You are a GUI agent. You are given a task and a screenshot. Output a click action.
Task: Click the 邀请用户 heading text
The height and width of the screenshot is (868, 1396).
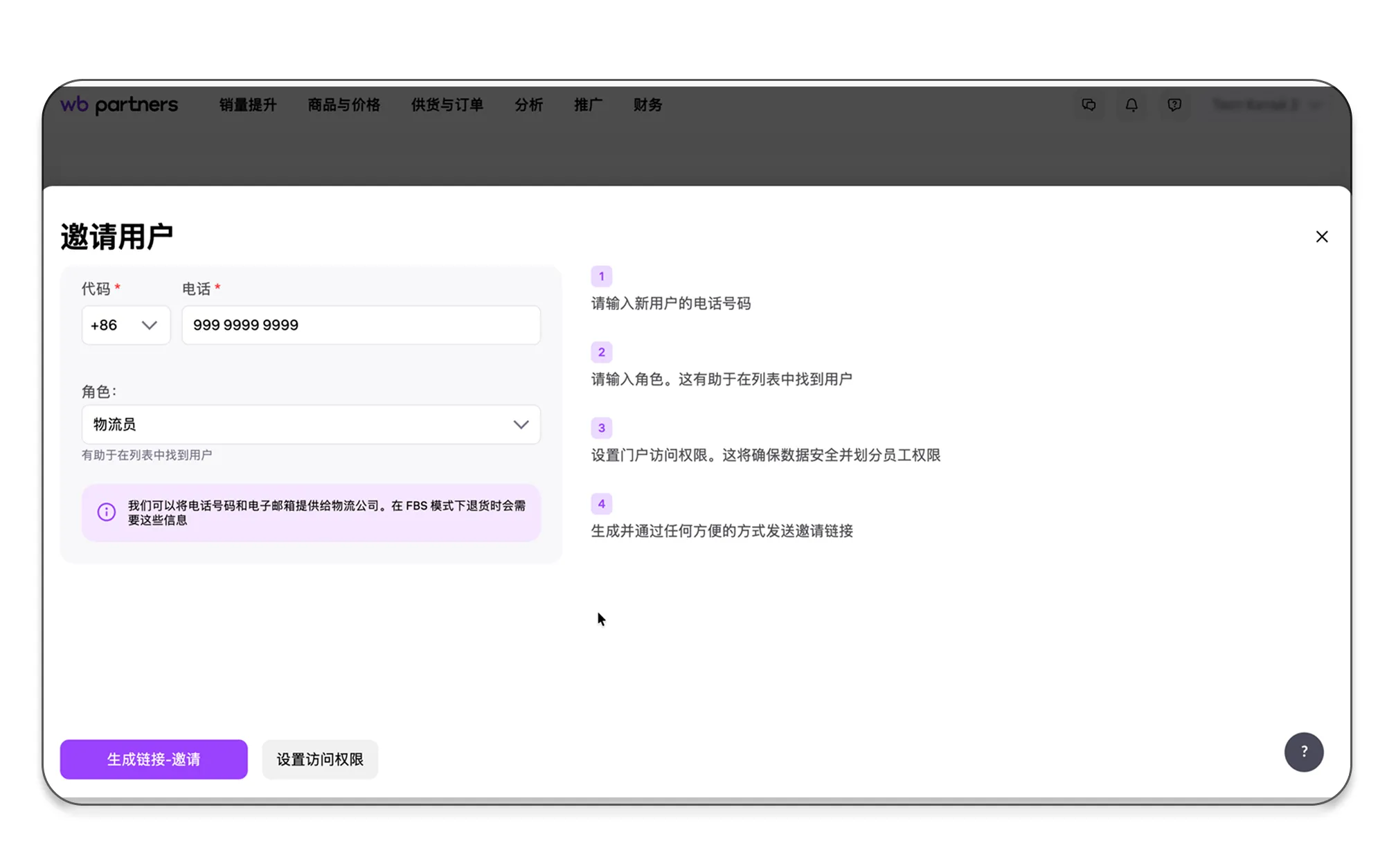coord(116,237)
